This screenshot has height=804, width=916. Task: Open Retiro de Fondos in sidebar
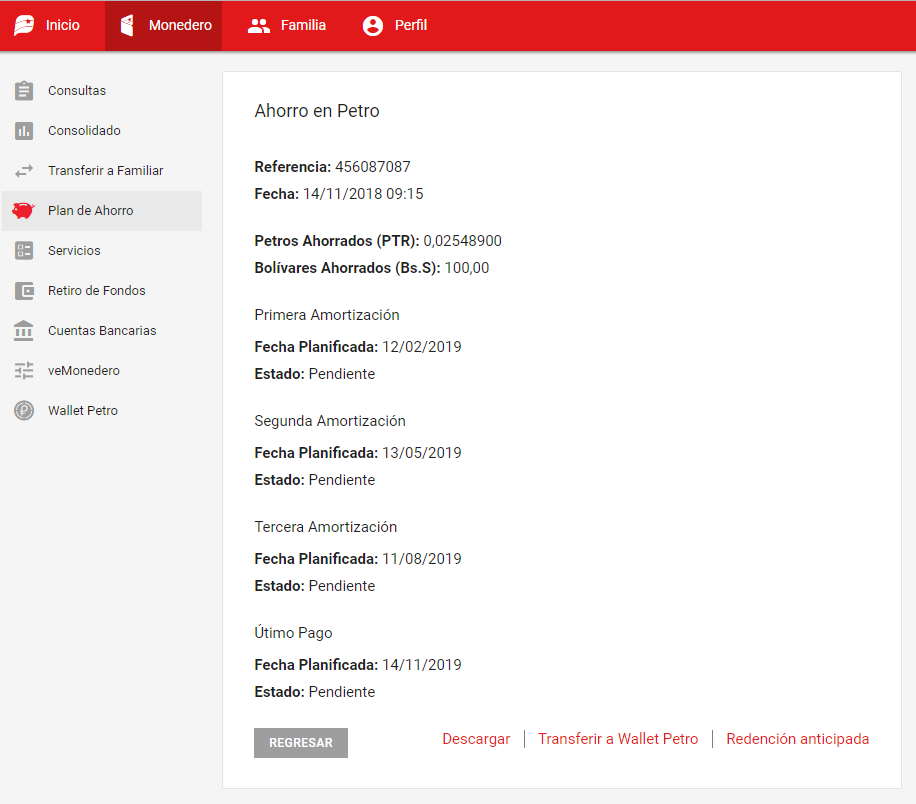point(96,291)
